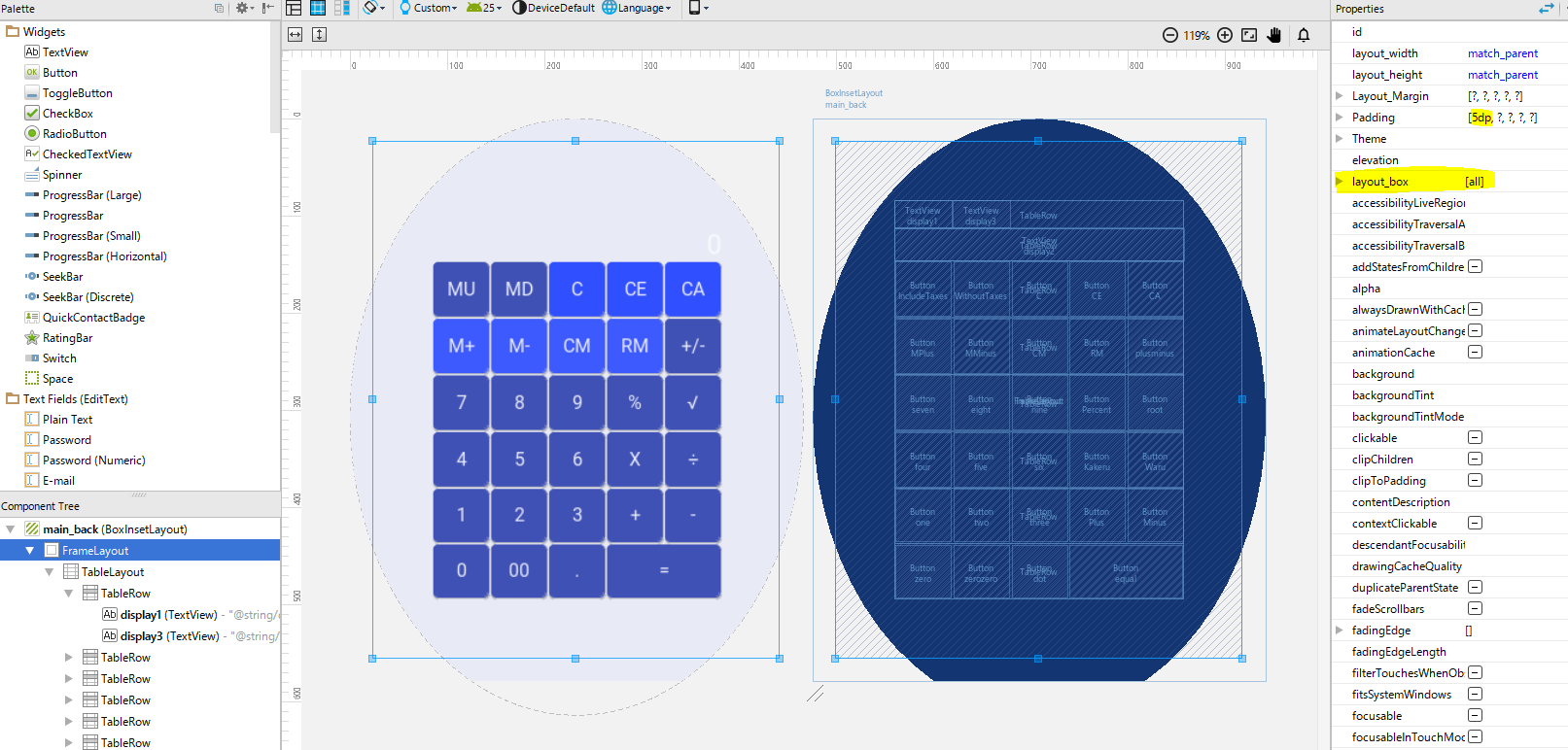Switch to Blueprint-only view in toolbar

coord(318,8)
